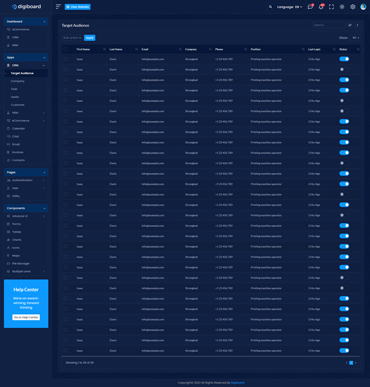
Task: Turn off the first row's Status toggle
Action: (344, 59)
